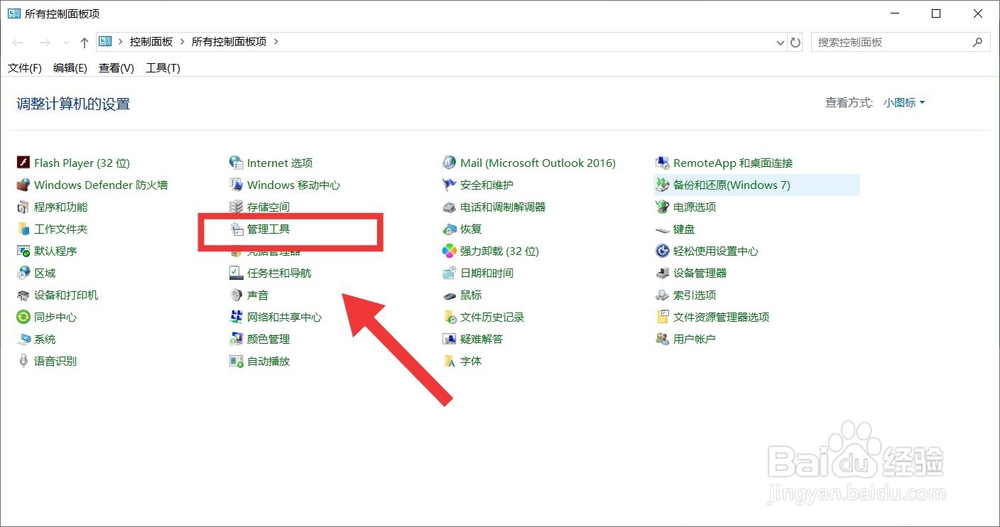Open 备份和还原(Windows 7) link

tap(732, 185)
